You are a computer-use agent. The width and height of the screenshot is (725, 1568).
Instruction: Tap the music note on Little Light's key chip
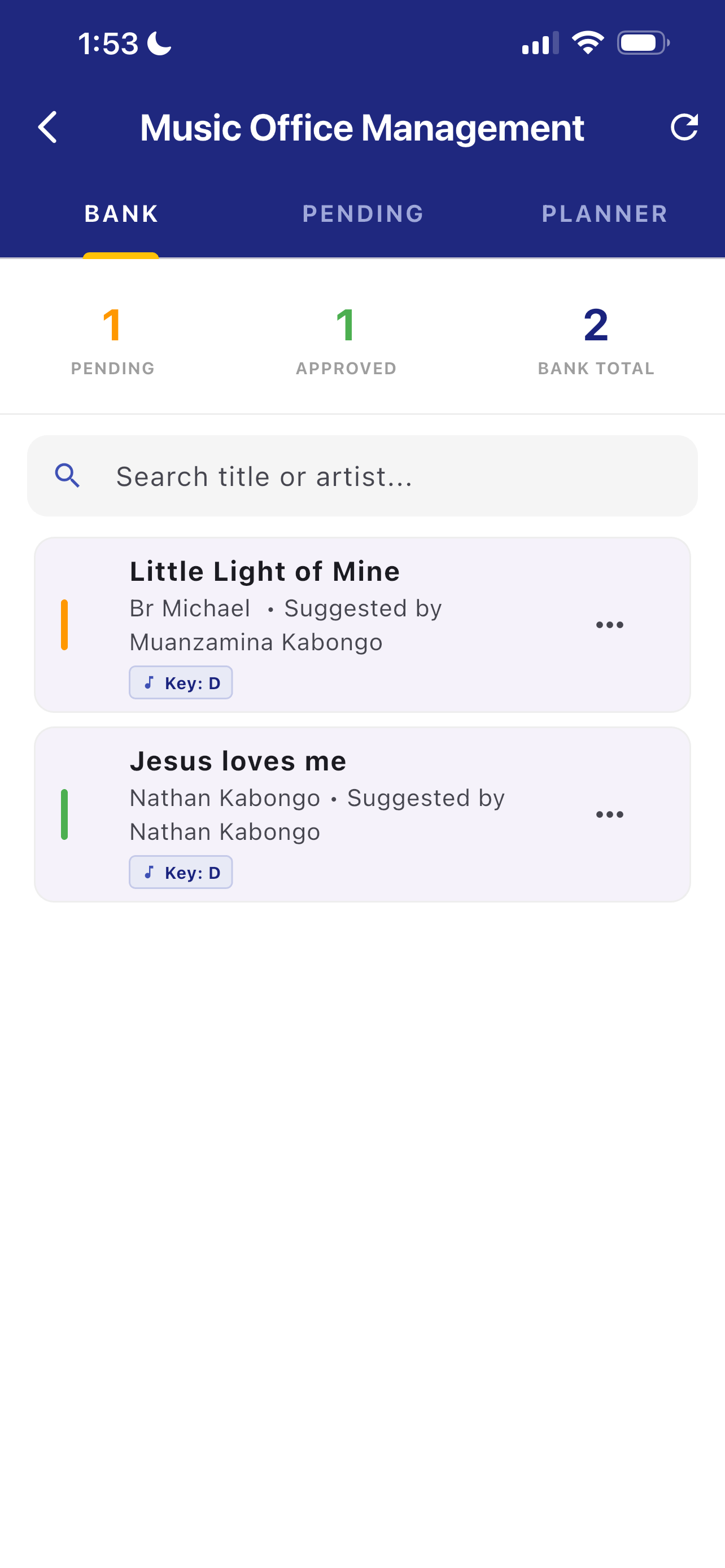[x=149, y=682]
